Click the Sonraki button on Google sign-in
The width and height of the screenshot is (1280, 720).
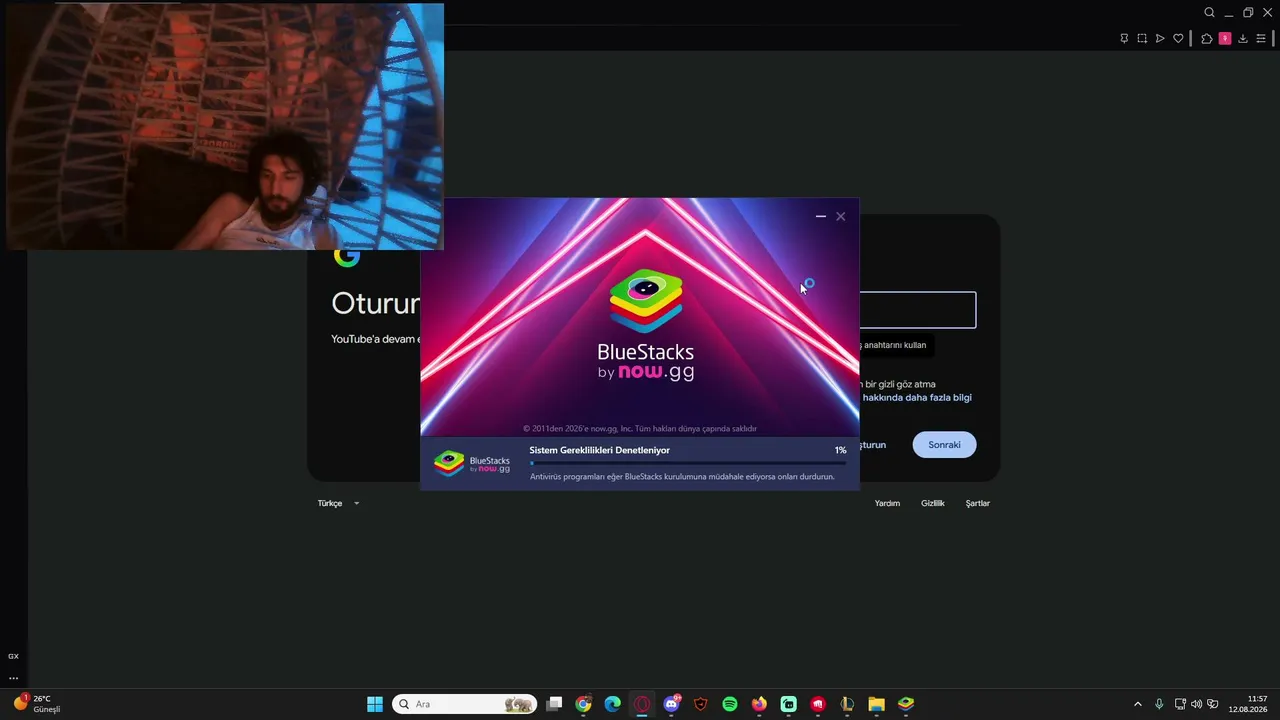[x=944, y=445]
